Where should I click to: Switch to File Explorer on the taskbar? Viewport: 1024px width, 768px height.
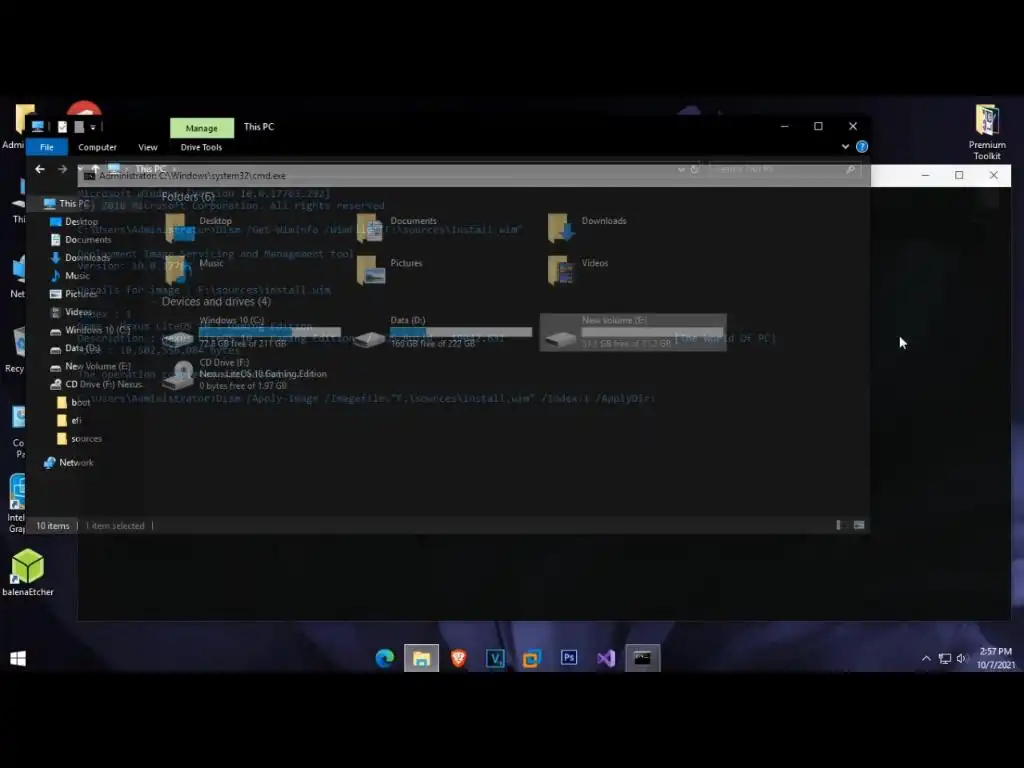click(x=421, y=658)
